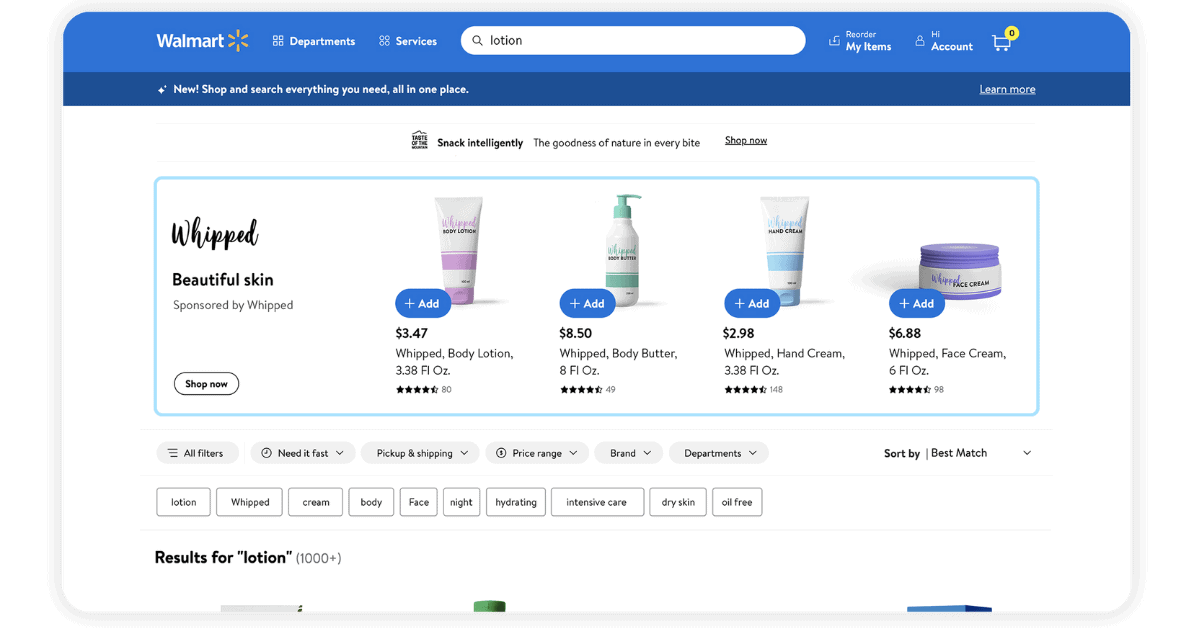Click the Sponsored by Whipped text
Screen dimensions: 1200x628
click(x=233, y=305)
